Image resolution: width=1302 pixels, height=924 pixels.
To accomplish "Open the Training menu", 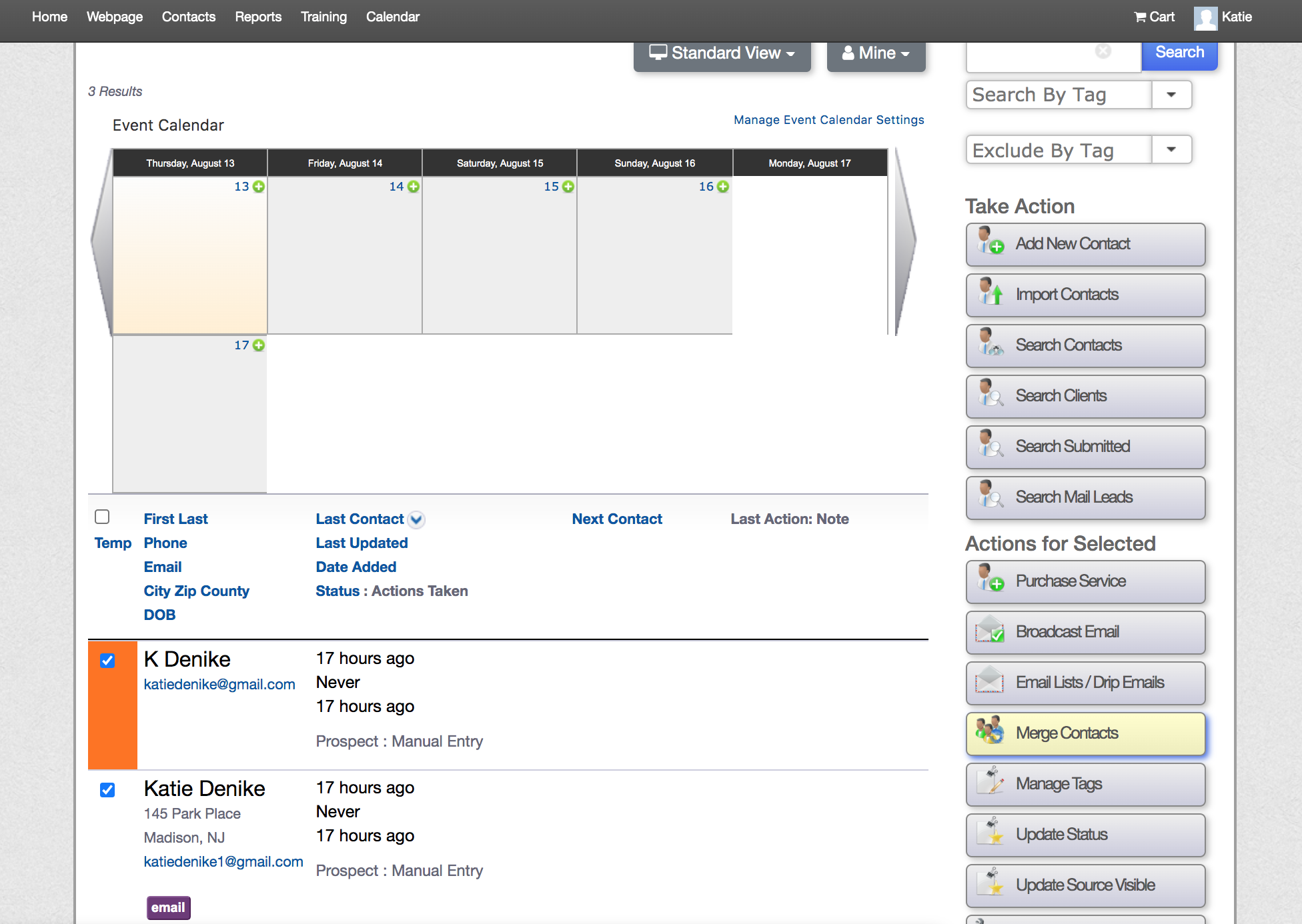I will tap(323, 17).
